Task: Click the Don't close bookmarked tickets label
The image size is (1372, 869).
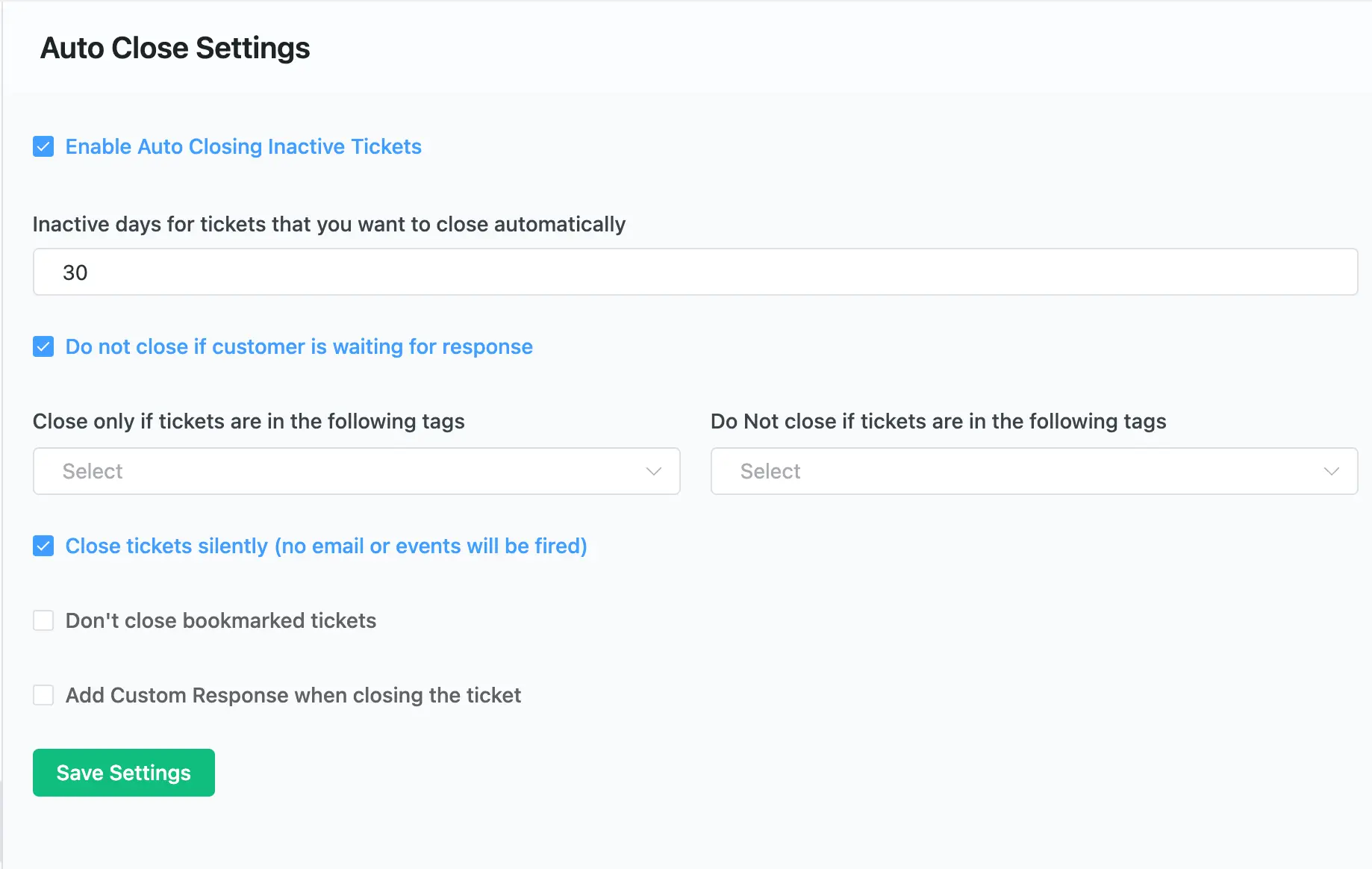Action: tap(221, 620)
